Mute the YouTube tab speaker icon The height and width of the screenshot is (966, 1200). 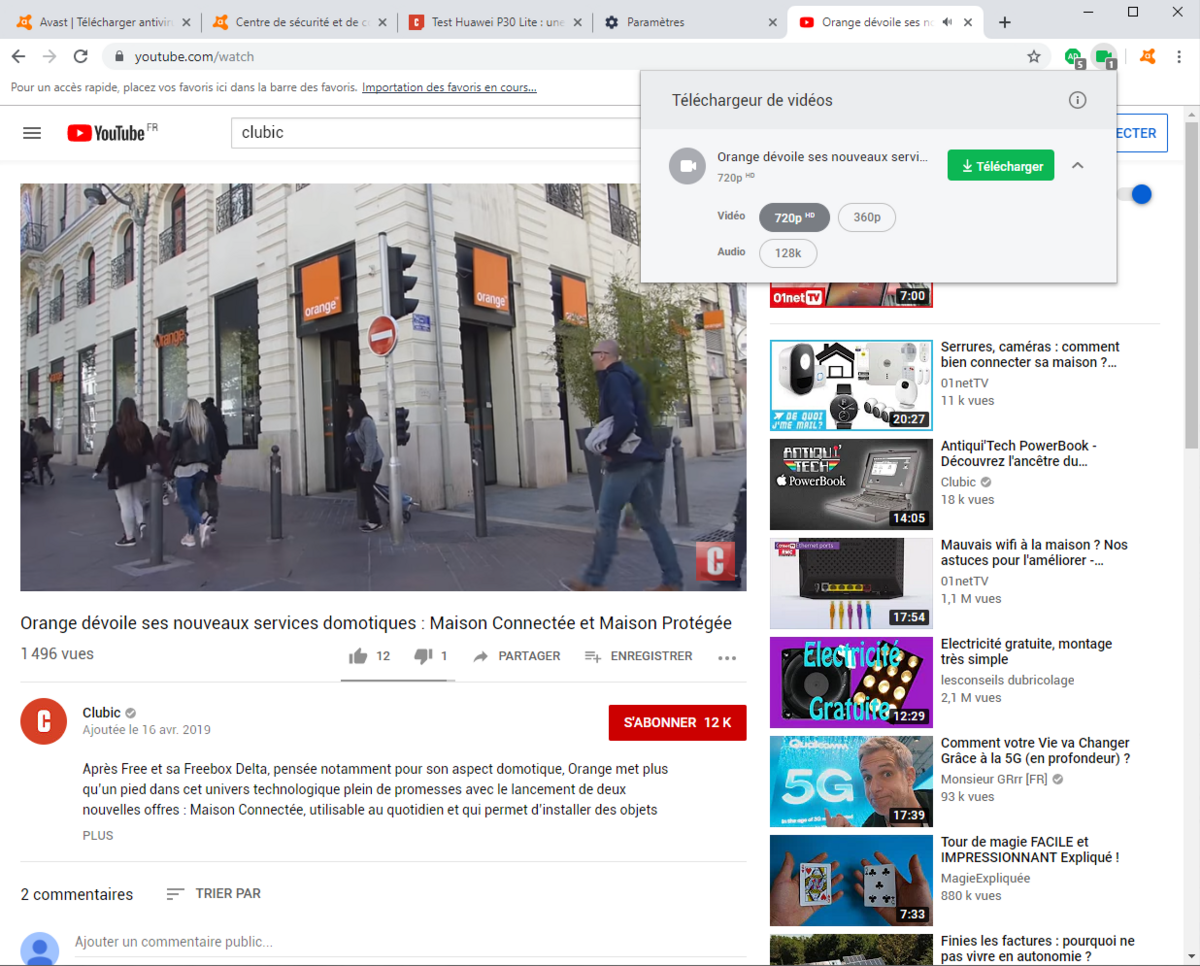947,22
